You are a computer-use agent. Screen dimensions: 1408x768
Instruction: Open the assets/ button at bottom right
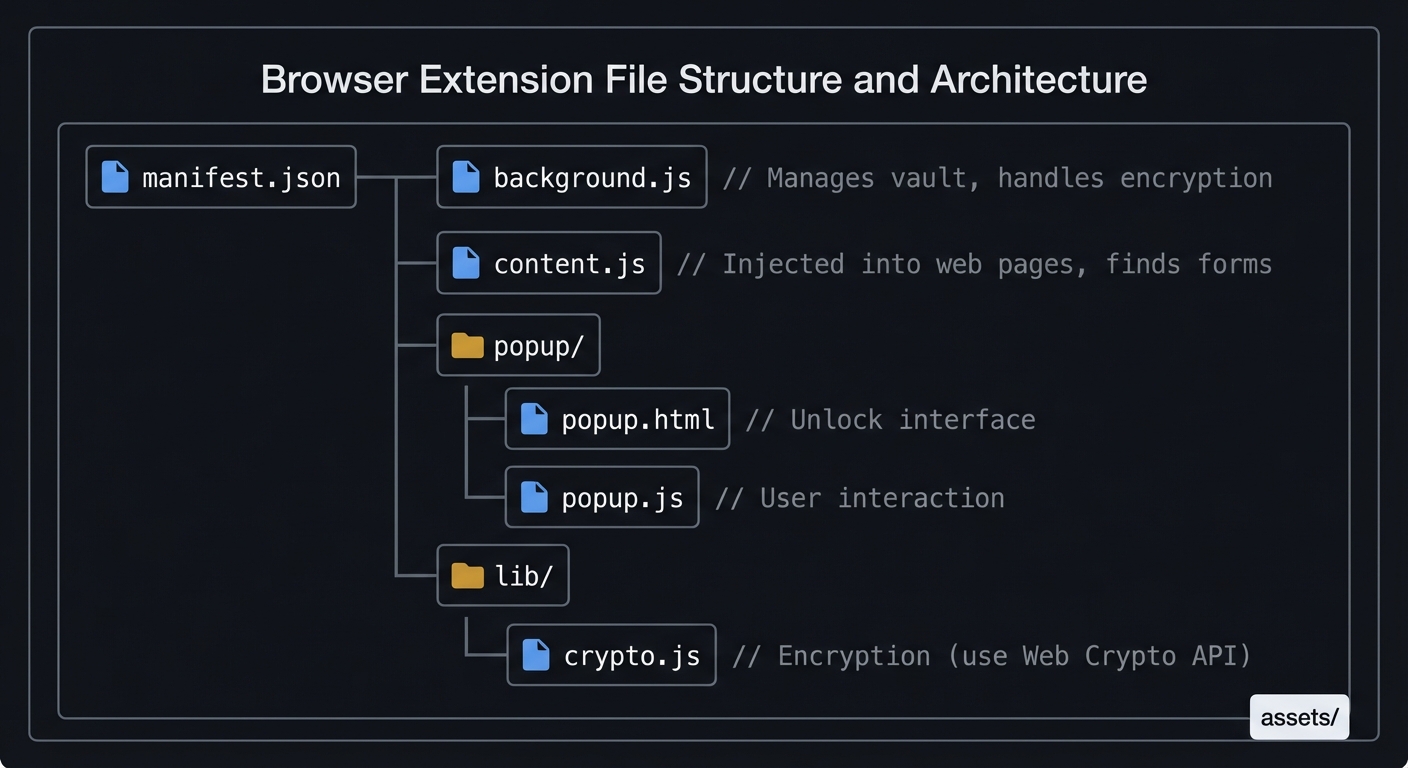point(1299,717)
